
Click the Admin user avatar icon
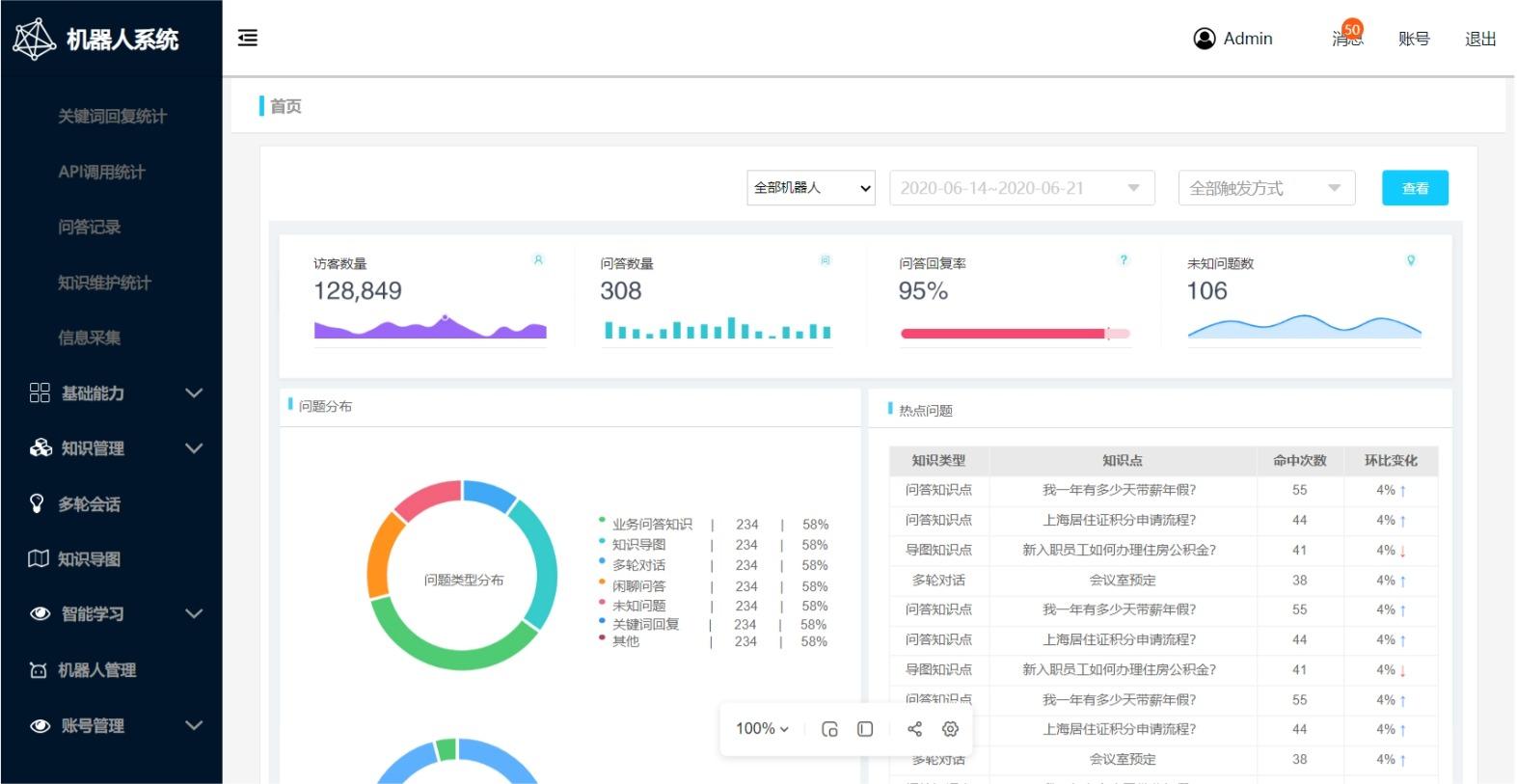1205,39
